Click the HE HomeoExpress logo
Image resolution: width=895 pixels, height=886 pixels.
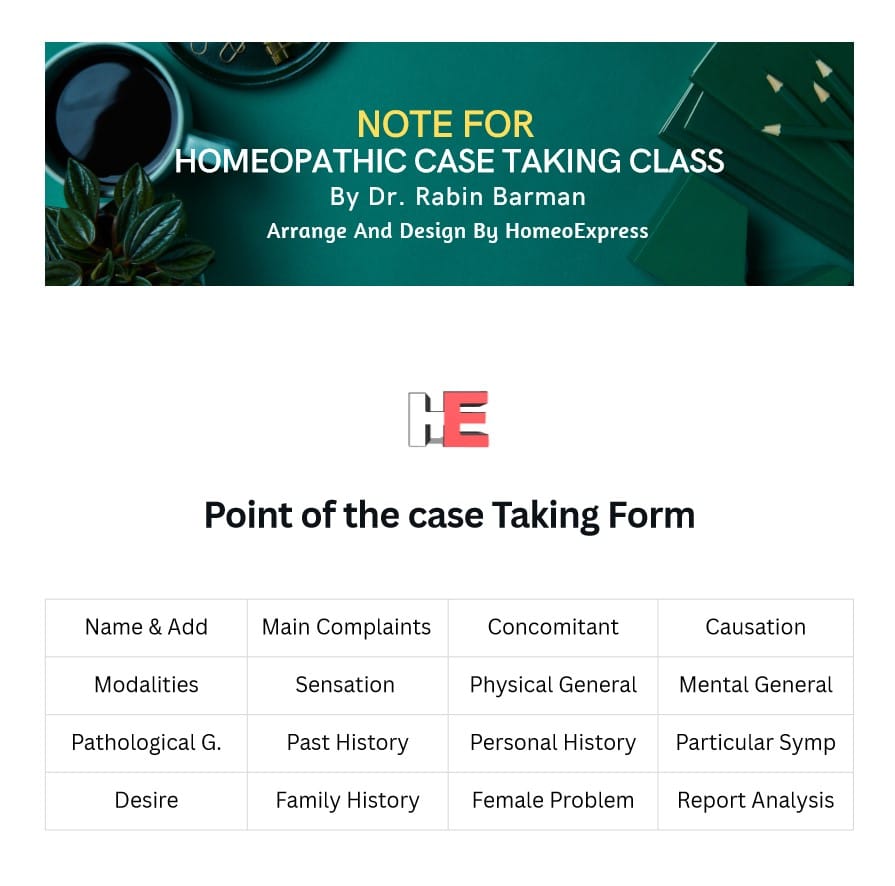coord(448,419)
